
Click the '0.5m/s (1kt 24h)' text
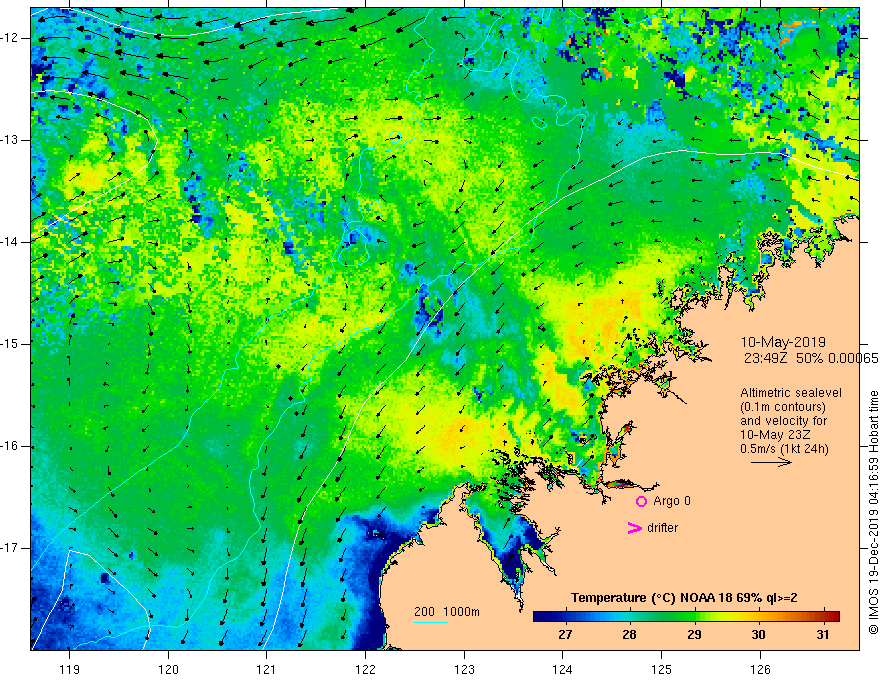[x=784, y=448]
